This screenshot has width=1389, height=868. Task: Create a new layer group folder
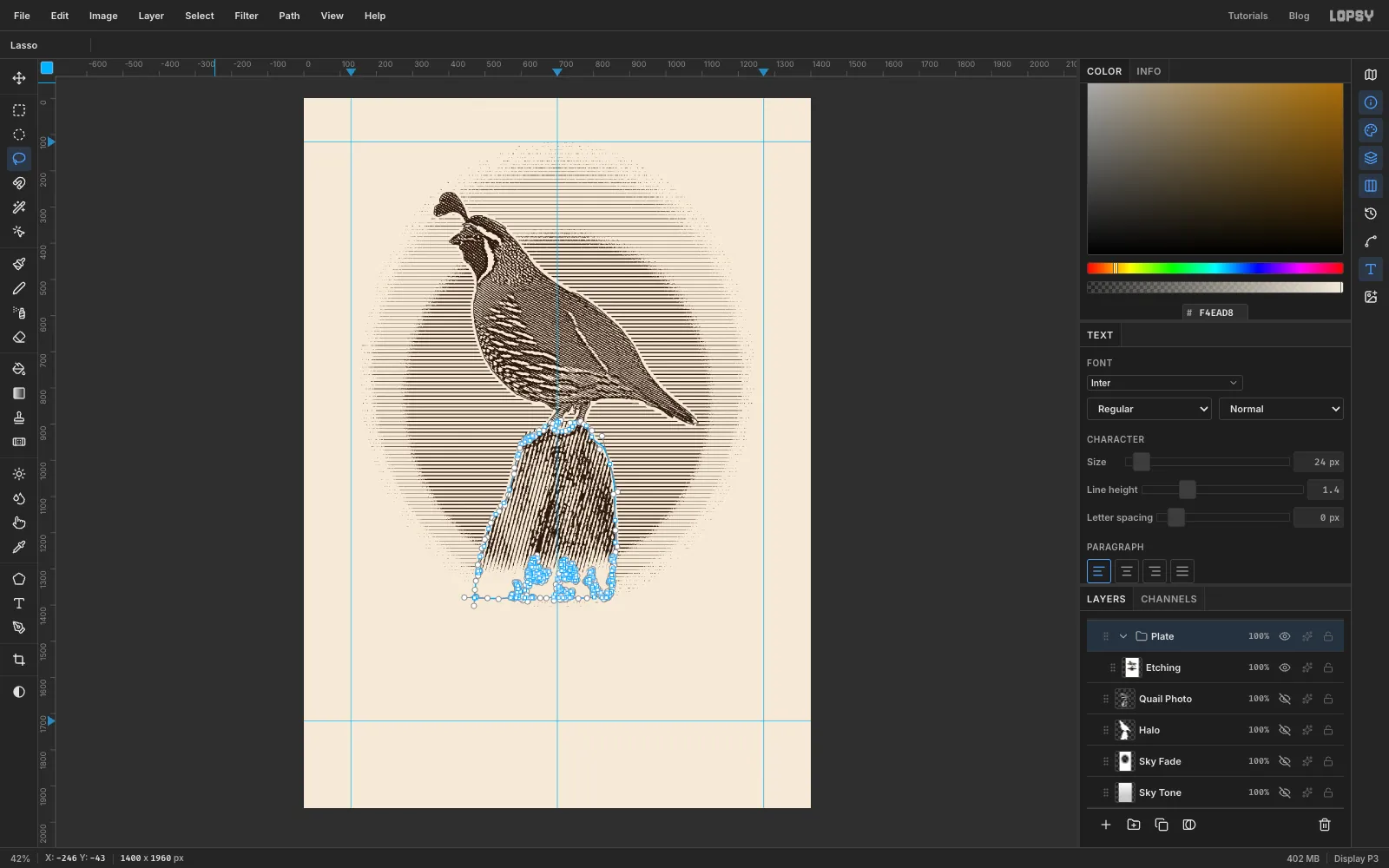(1134, 825)
